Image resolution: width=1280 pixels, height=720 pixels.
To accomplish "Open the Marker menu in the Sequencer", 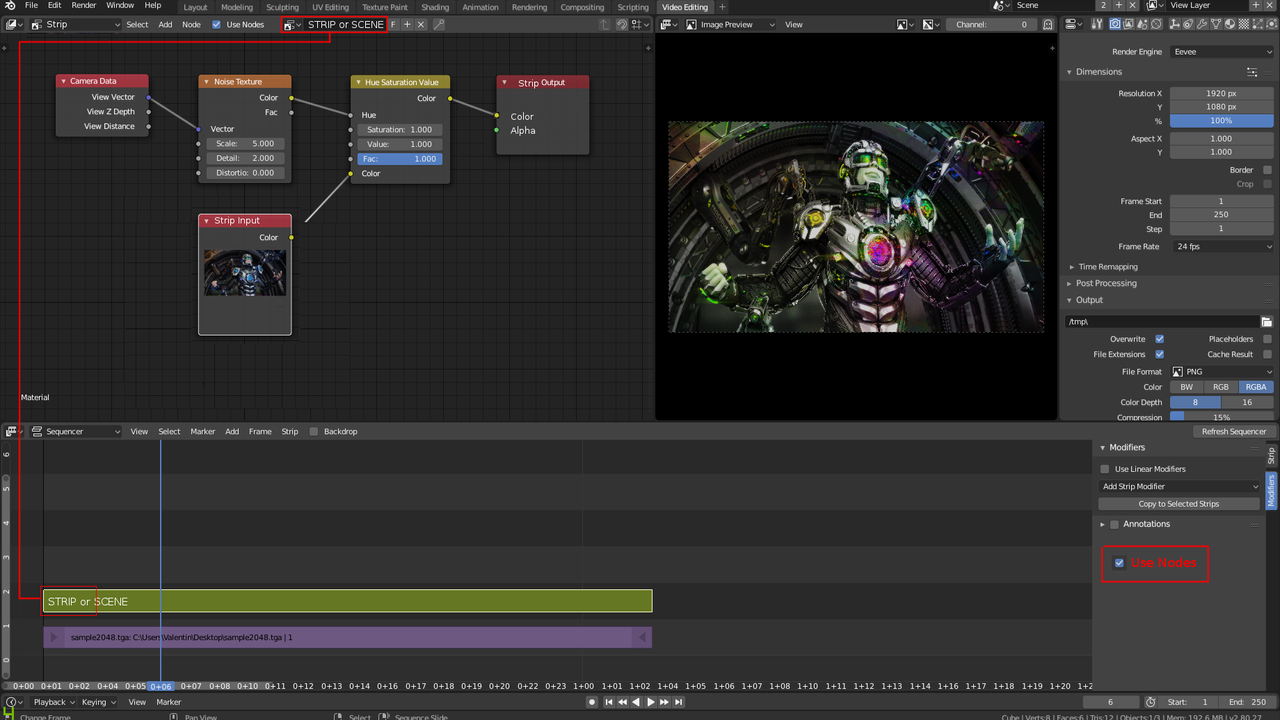I will 202,431.
